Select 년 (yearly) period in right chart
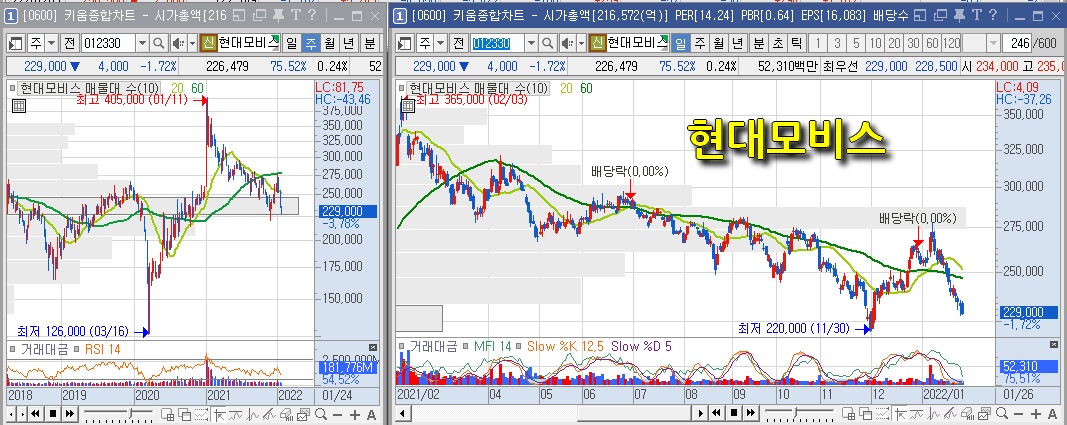The width and height of the screenshot is (1067, 425). 737,44
